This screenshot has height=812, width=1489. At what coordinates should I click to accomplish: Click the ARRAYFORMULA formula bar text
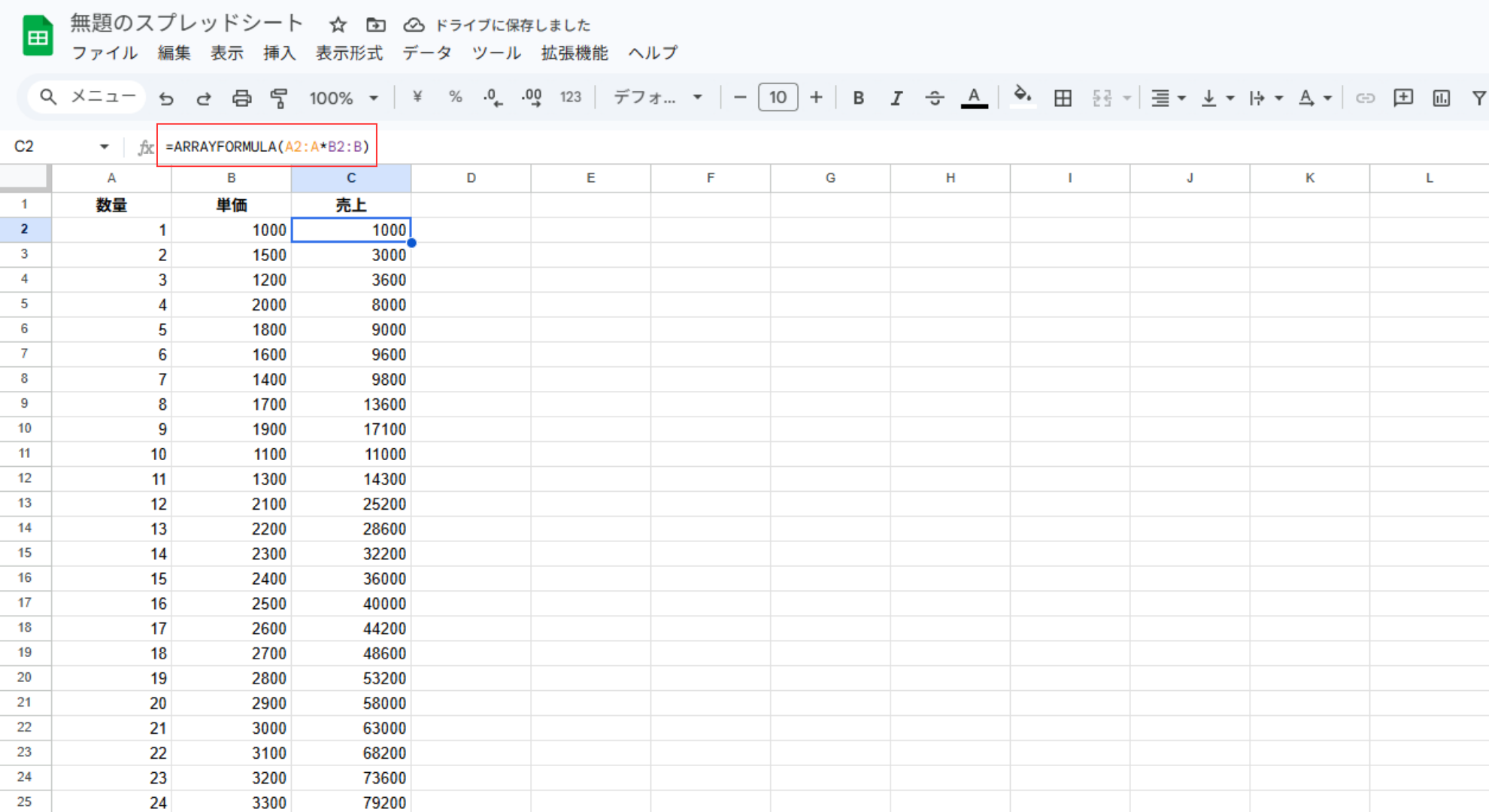coord(268,147)
